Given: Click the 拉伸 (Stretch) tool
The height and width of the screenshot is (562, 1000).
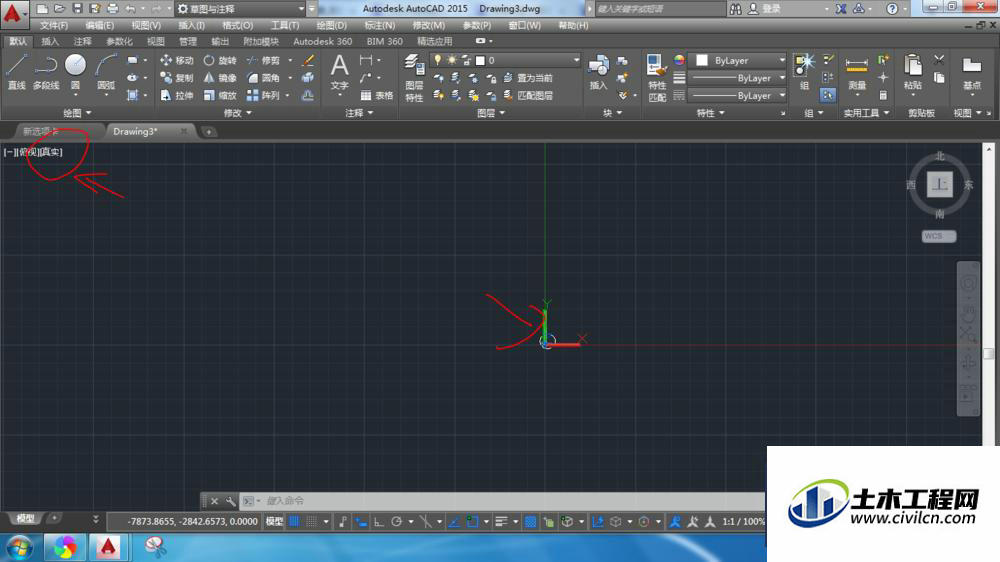Looking at the screenshot, I should click(177, 95).
